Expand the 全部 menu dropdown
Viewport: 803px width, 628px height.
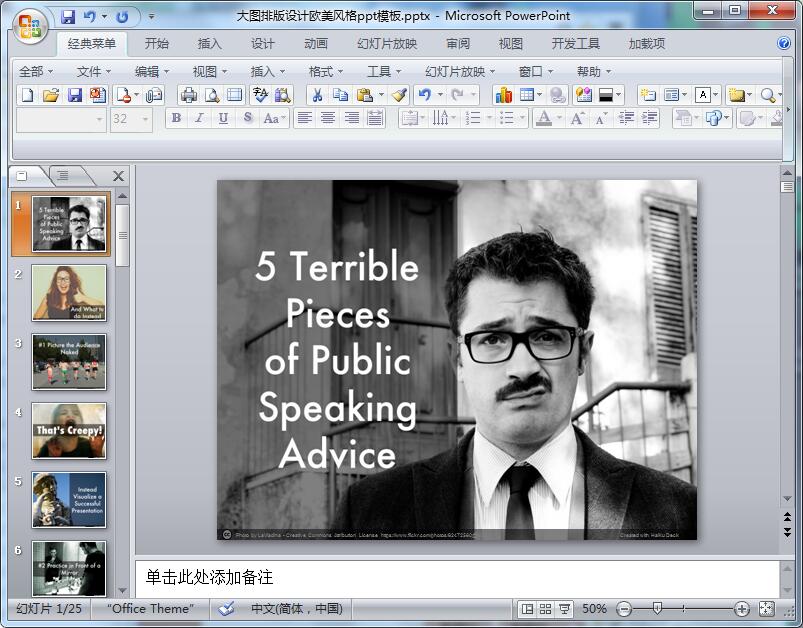pos(36,72)
